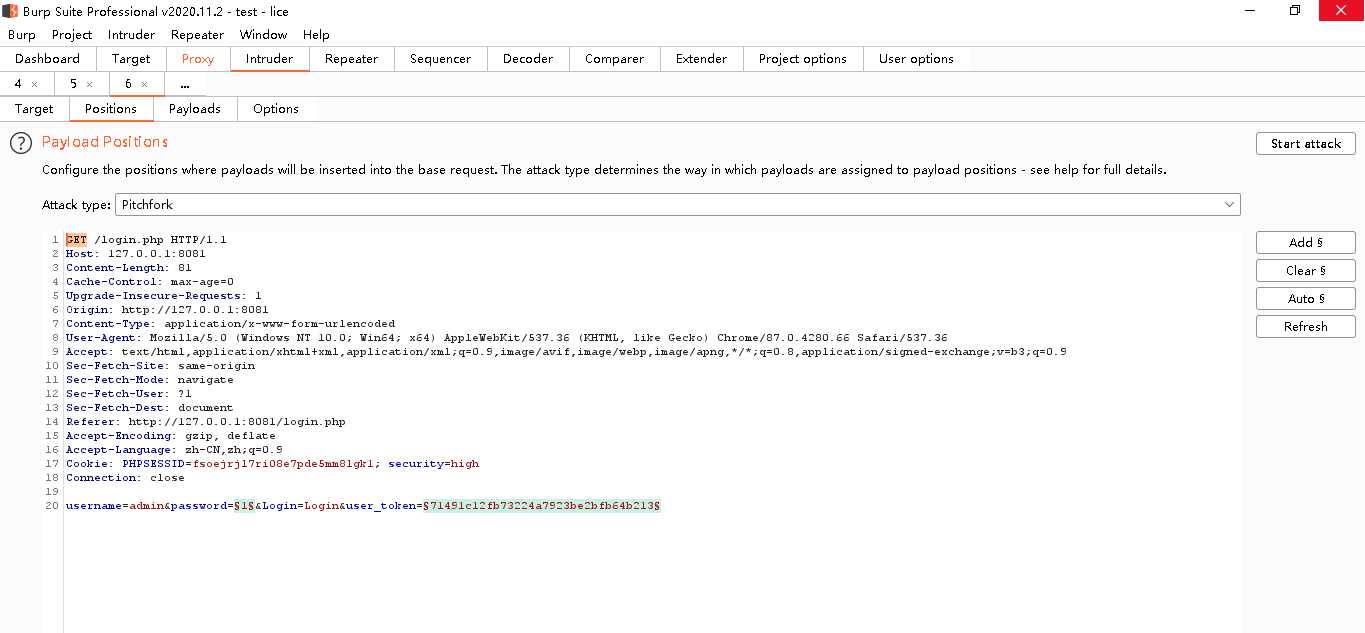This screenshot has width=1365, height=633.
Task: Select the Positions sub-tab
Action: (x=110, y=109)
